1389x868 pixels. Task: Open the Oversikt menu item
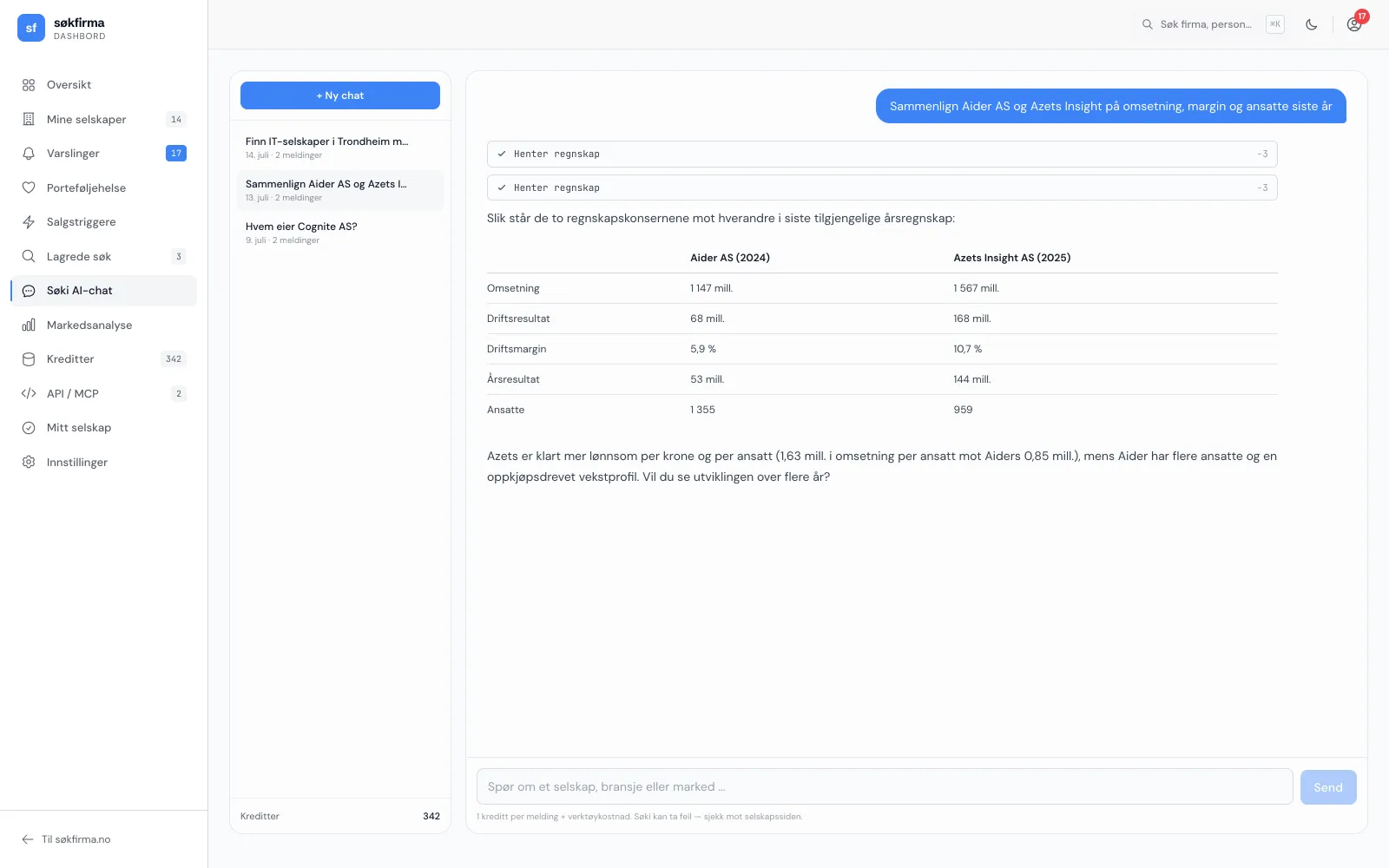pyautogui.click(x=104, y=85)
